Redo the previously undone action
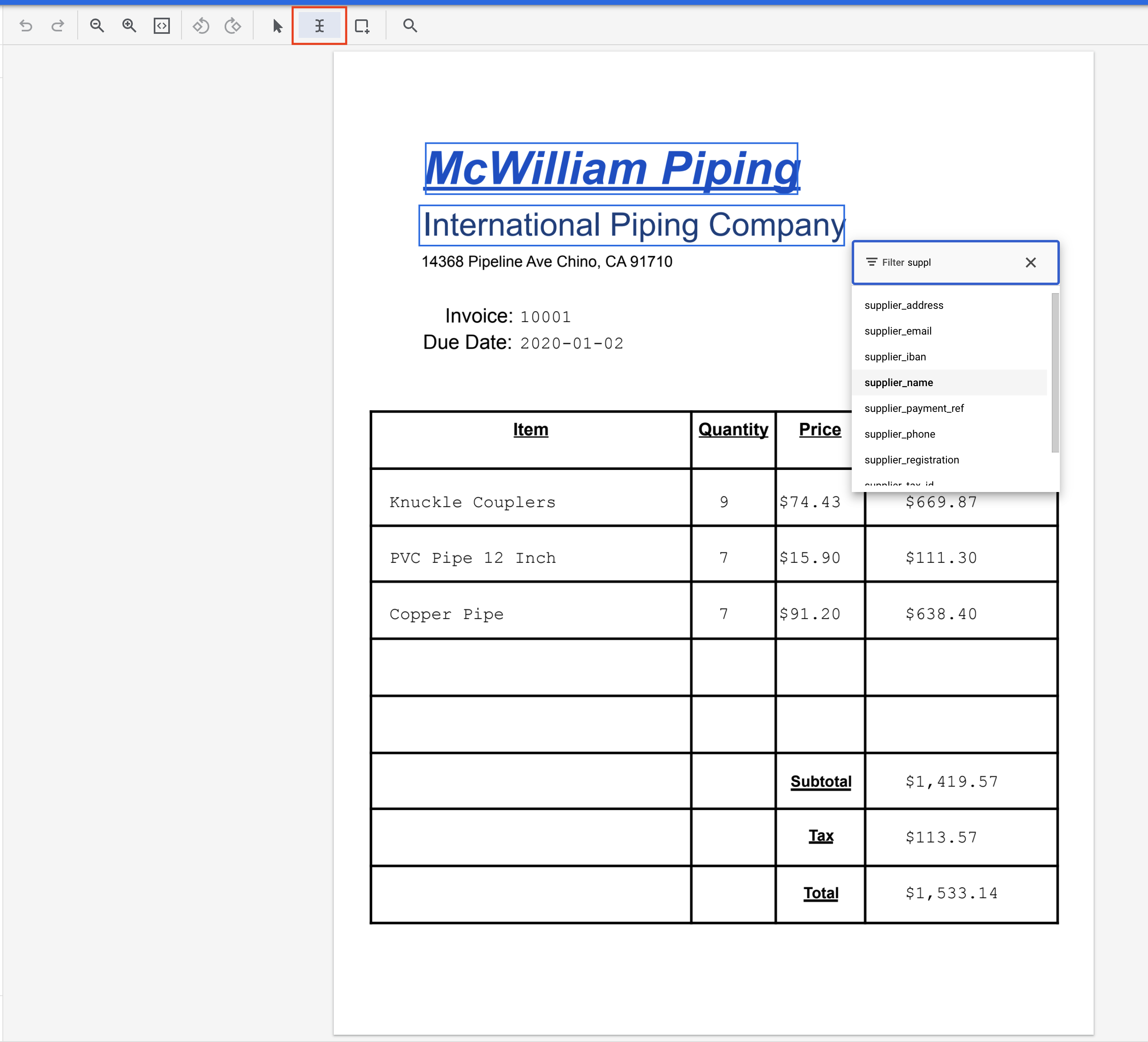 point(58,26)
